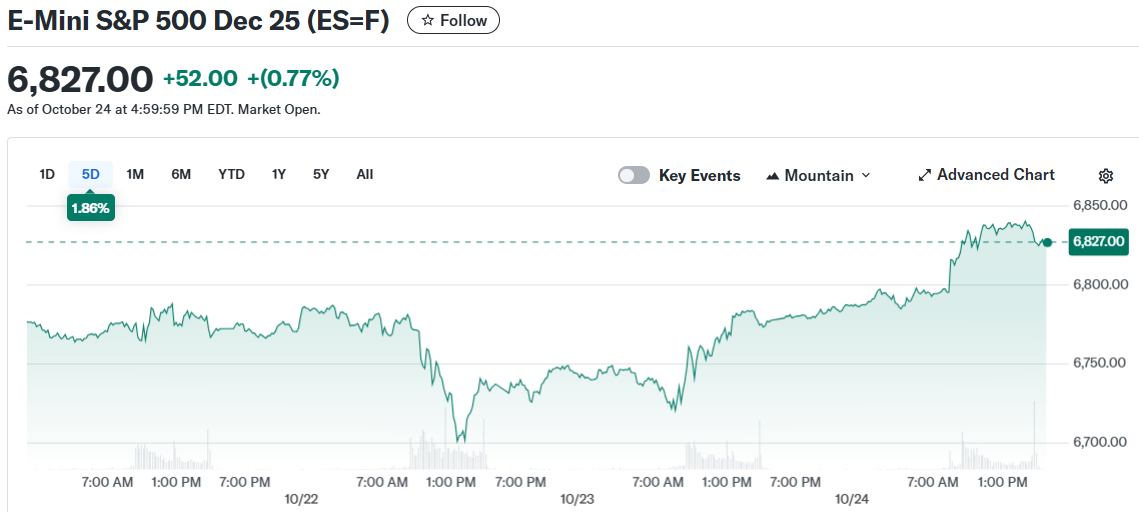Select the 1D time range
The width and height of the screenshot is (1139, 512).
[x=47, y=174]
